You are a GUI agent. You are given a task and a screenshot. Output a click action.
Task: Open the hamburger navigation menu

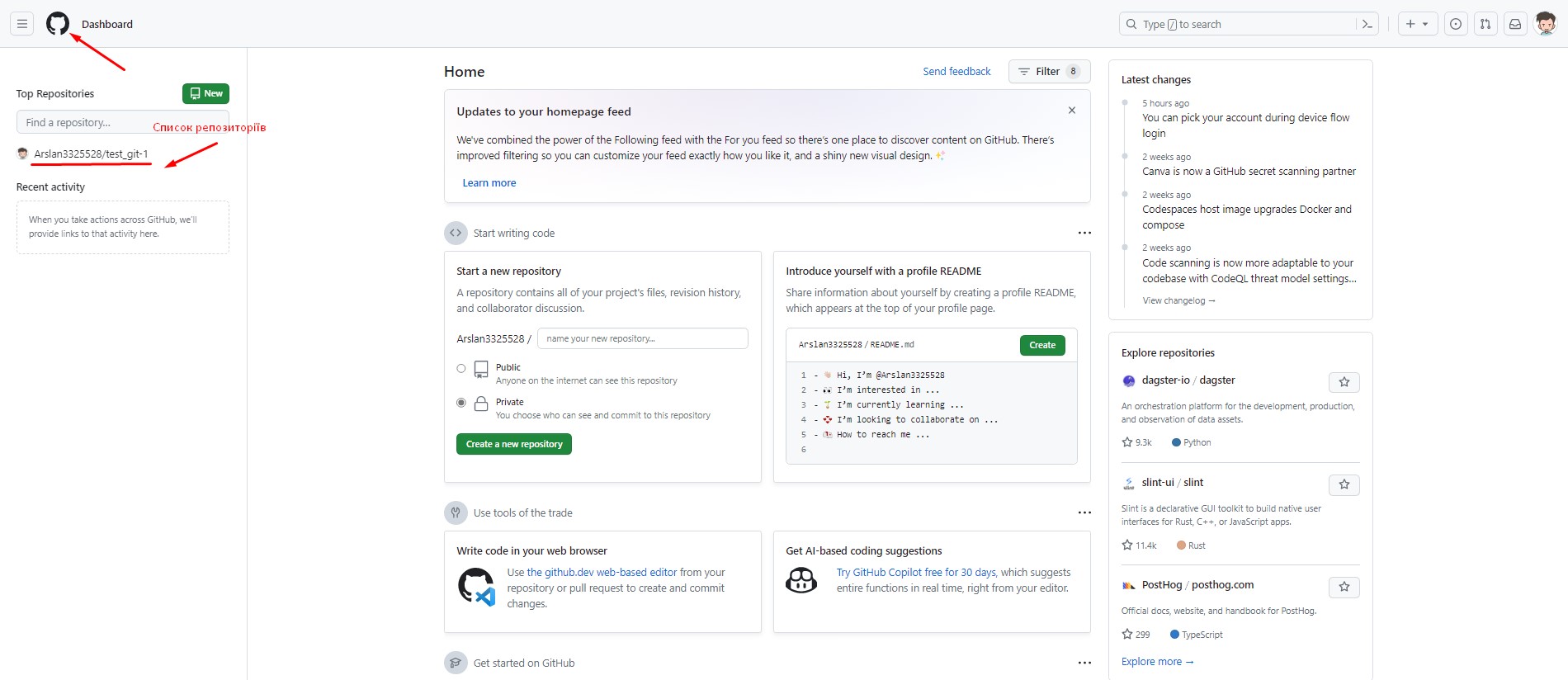(x=22, y=24)
